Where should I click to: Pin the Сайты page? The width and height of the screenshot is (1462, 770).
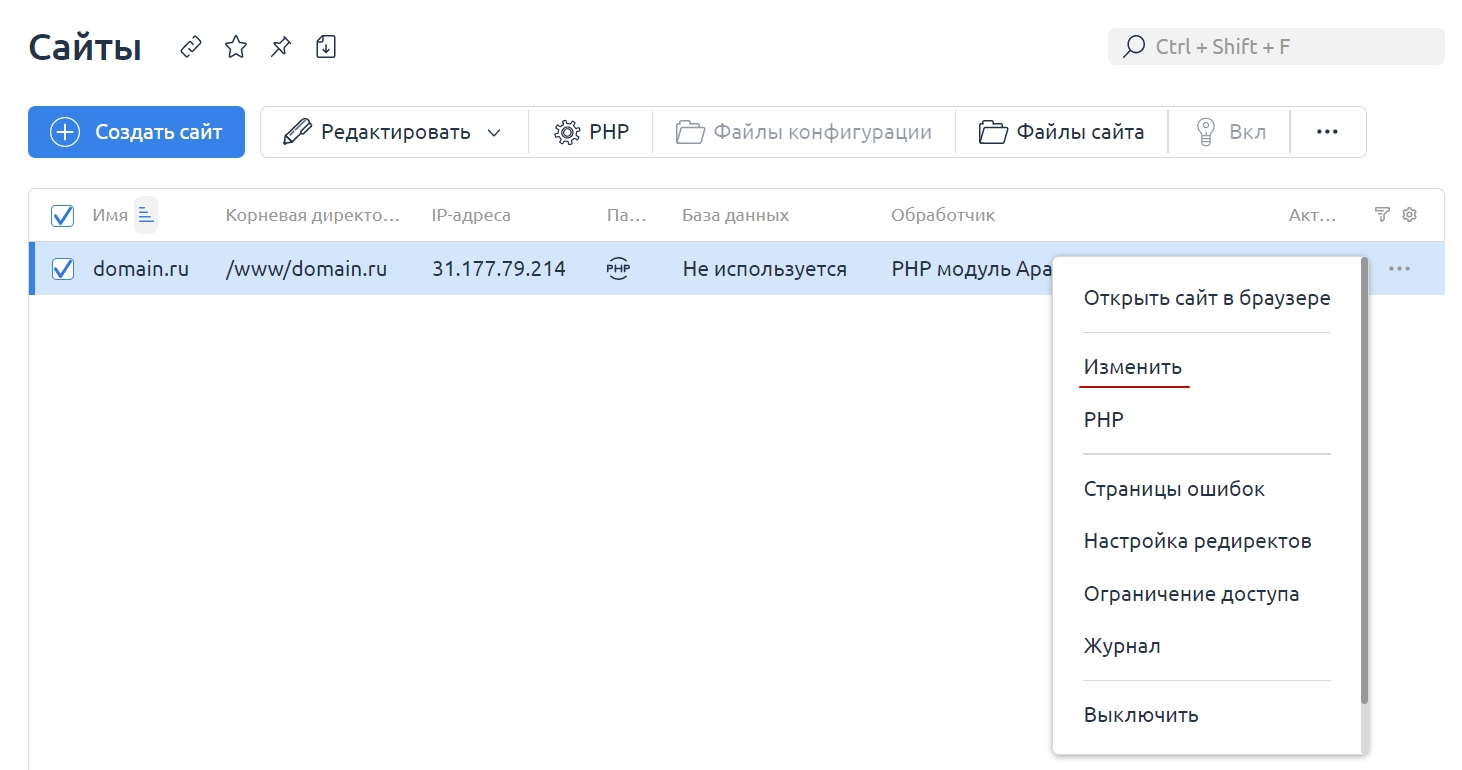[281, 47]
